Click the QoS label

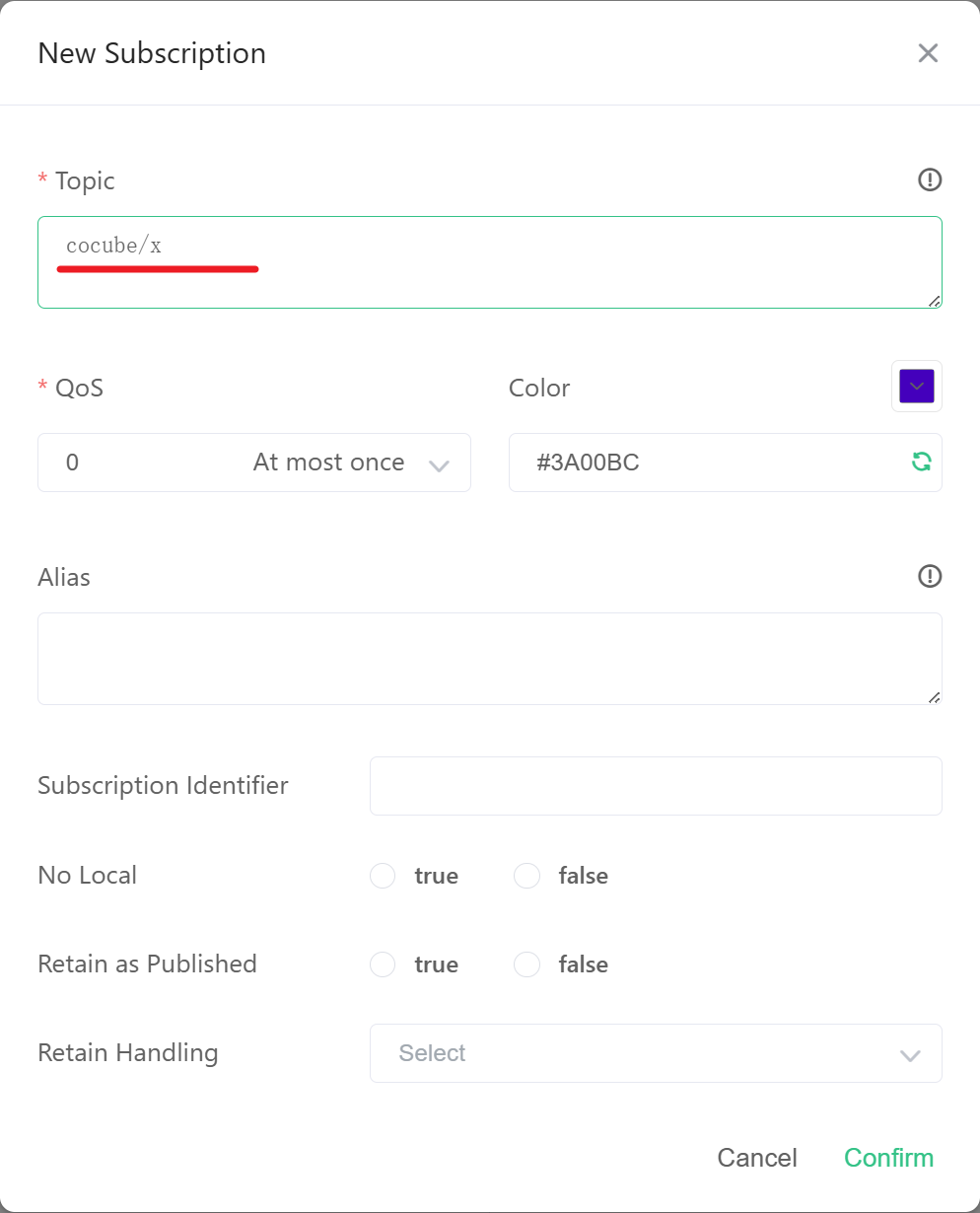coord(79,388)
